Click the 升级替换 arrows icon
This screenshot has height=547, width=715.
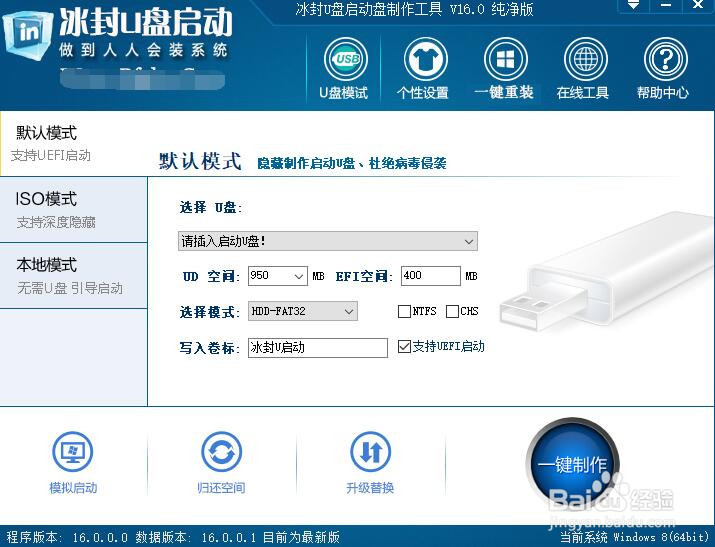point(370,452)
